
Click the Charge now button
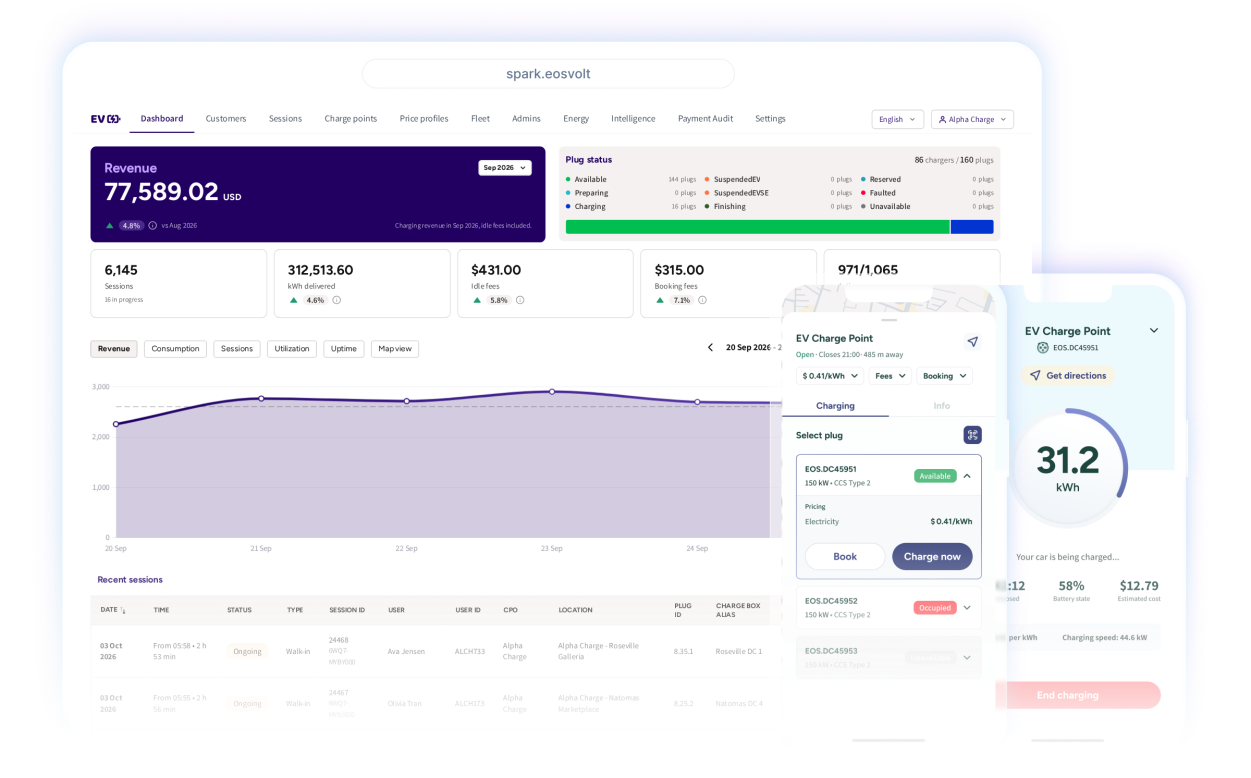[x=932, y=557]
